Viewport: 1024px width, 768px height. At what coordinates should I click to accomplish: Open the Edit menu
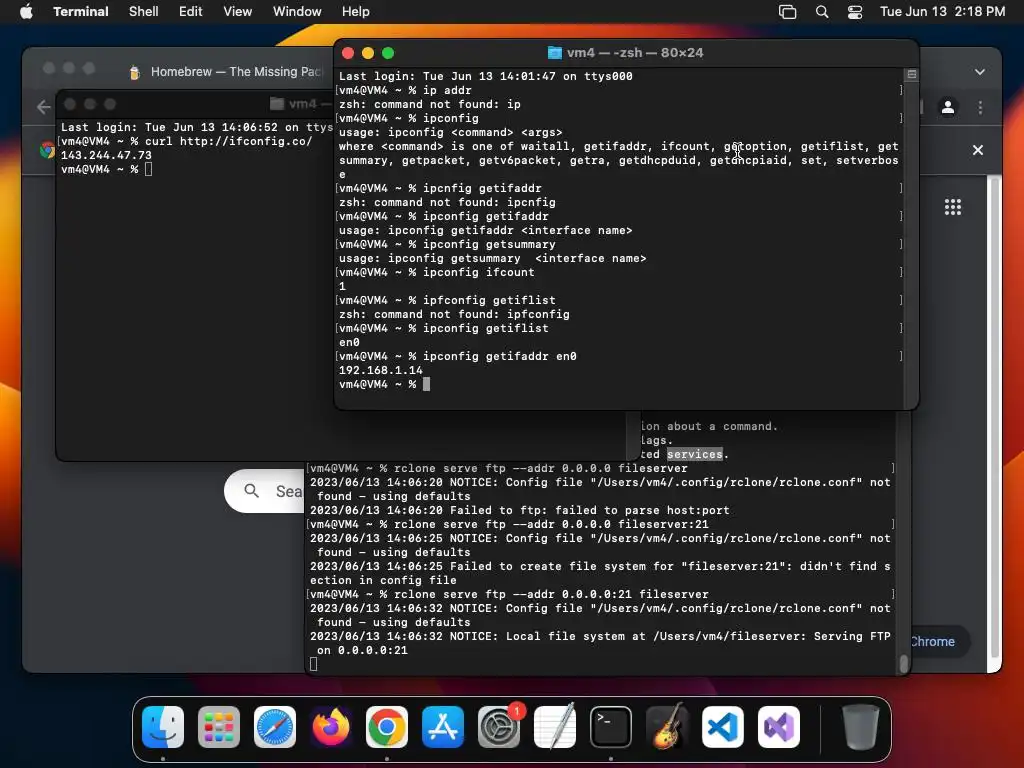(x=191, y=12)
